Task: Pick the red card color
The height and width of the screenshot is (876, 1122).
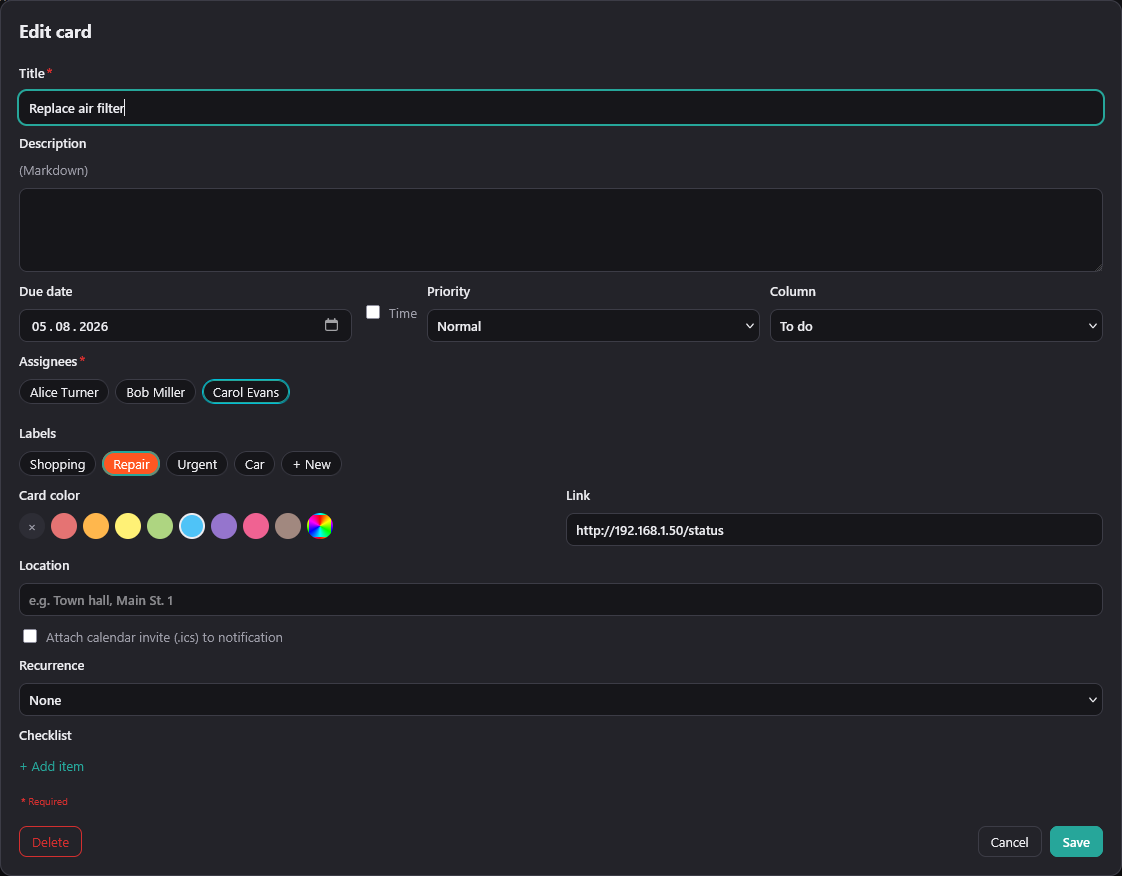Action: pyautogui.click(x=64, y=527)
